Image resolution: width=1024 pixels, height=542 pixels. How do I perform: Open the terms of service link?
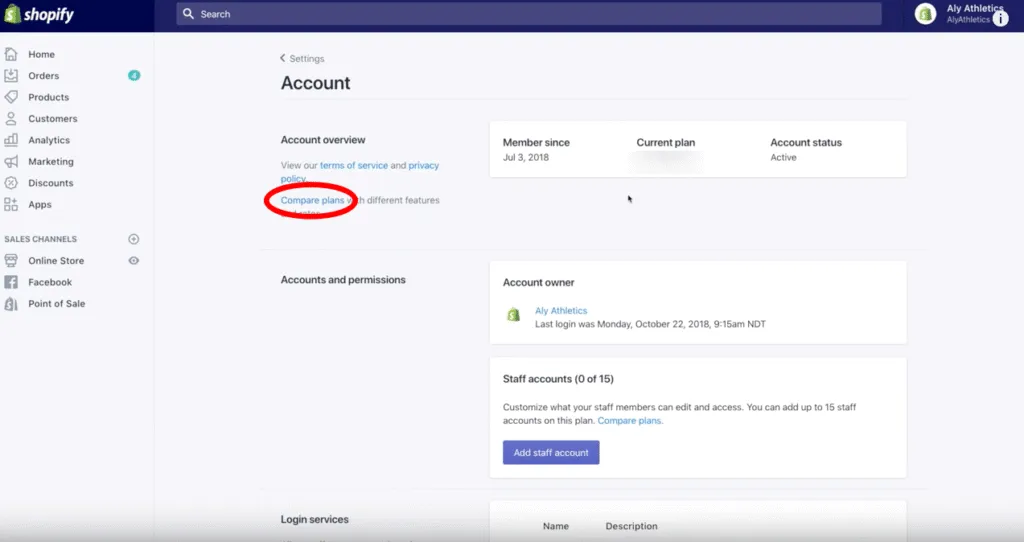point(354,165)
